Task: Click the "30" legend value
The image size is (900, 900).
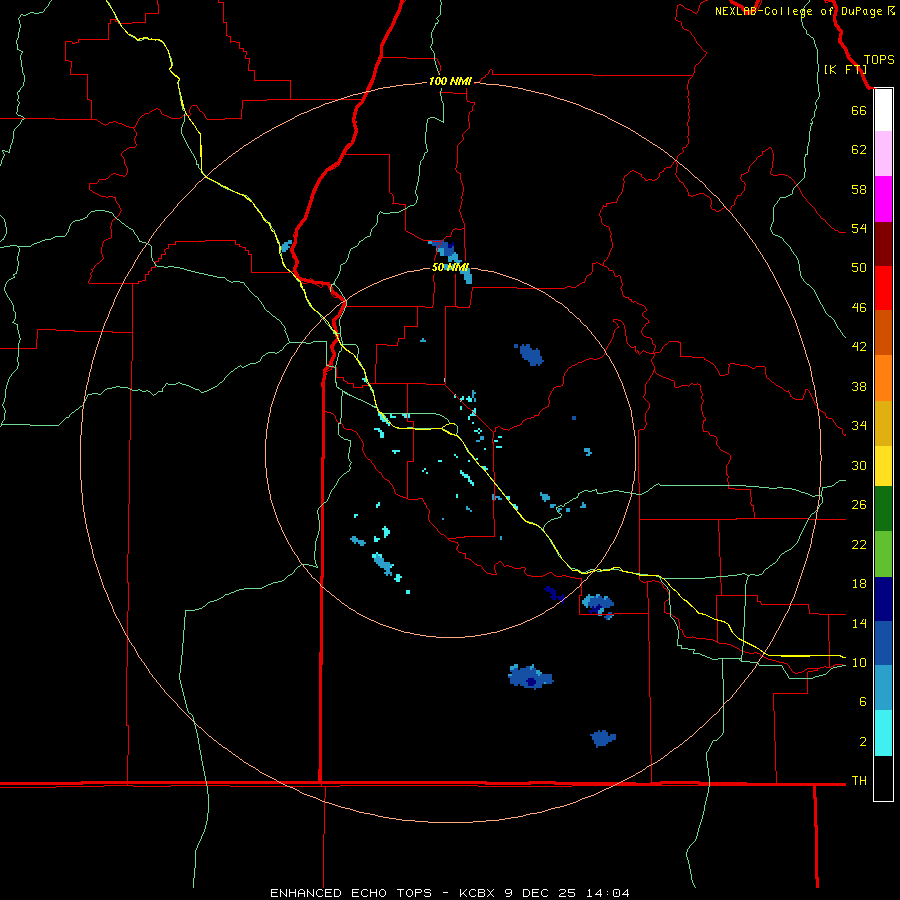Action: pos(859,465)
